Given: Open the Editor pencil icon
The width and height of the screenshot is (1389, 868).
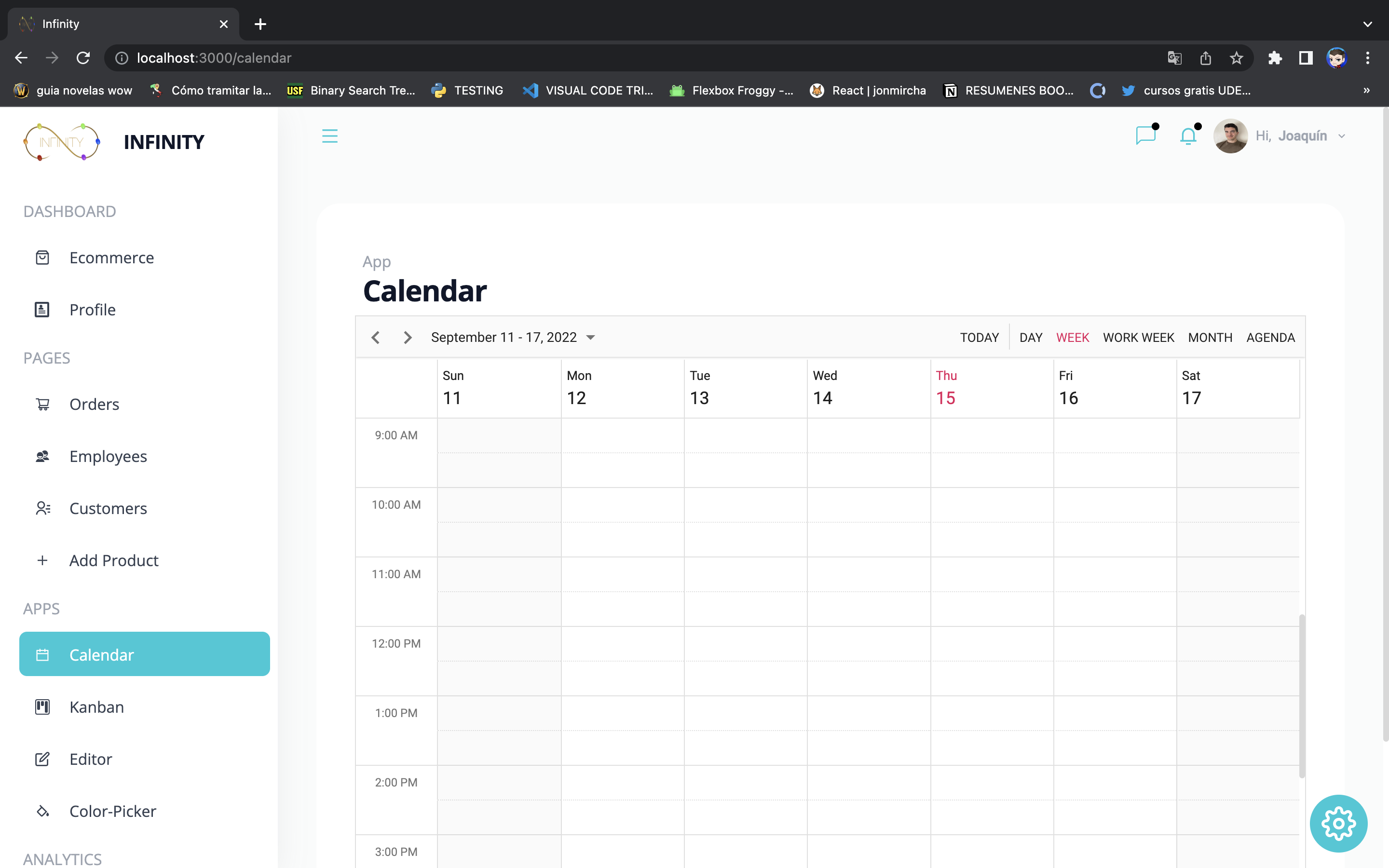Looking at the screenshot, I should click(42, 759).
